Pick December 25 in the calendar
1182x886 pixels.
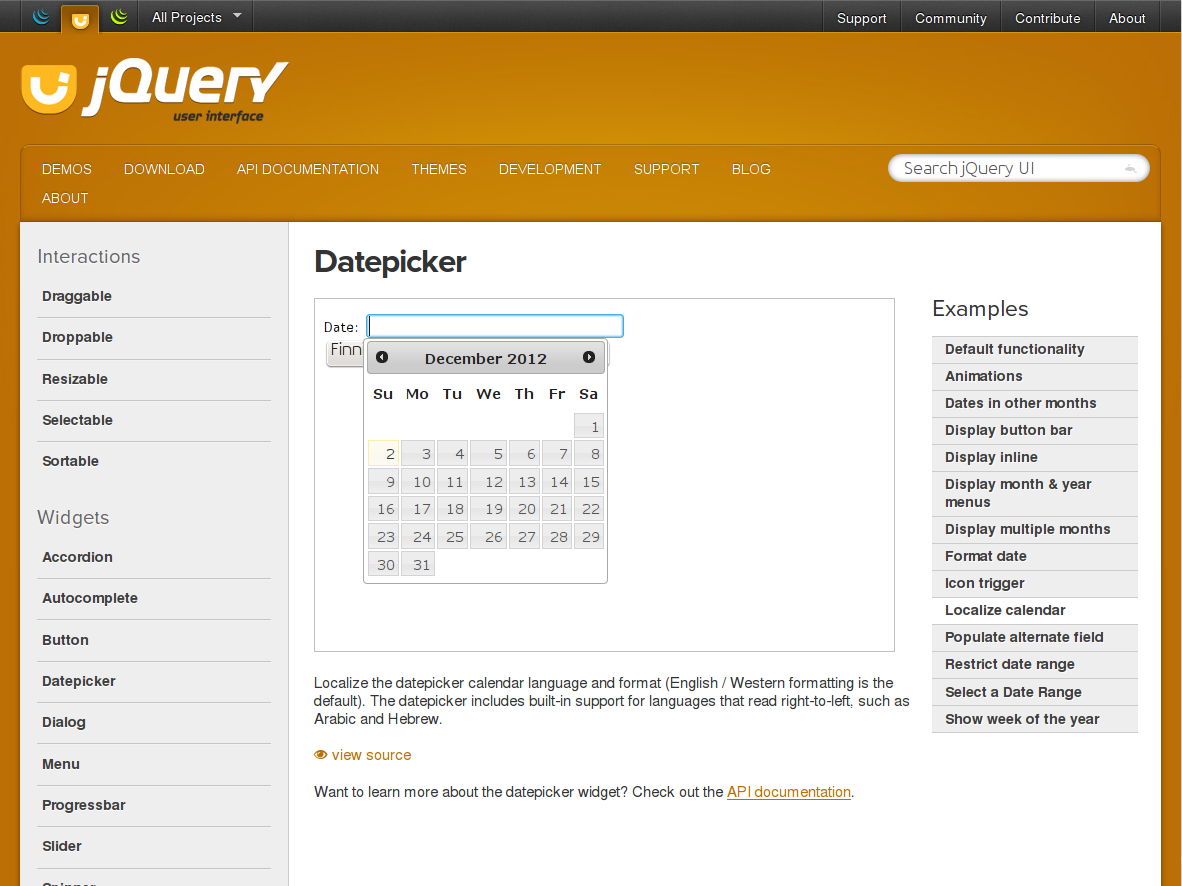click(x=452, y=536)
